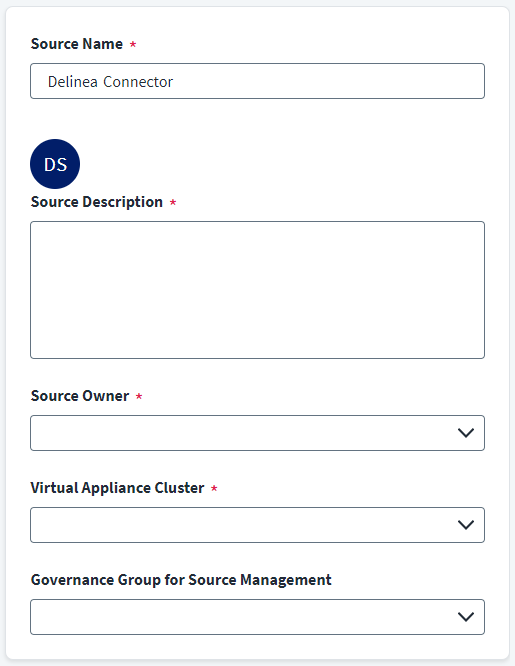Click the Governance Group for Source Management label
This screenshot has height=666, width=515.
coord(181,580)
